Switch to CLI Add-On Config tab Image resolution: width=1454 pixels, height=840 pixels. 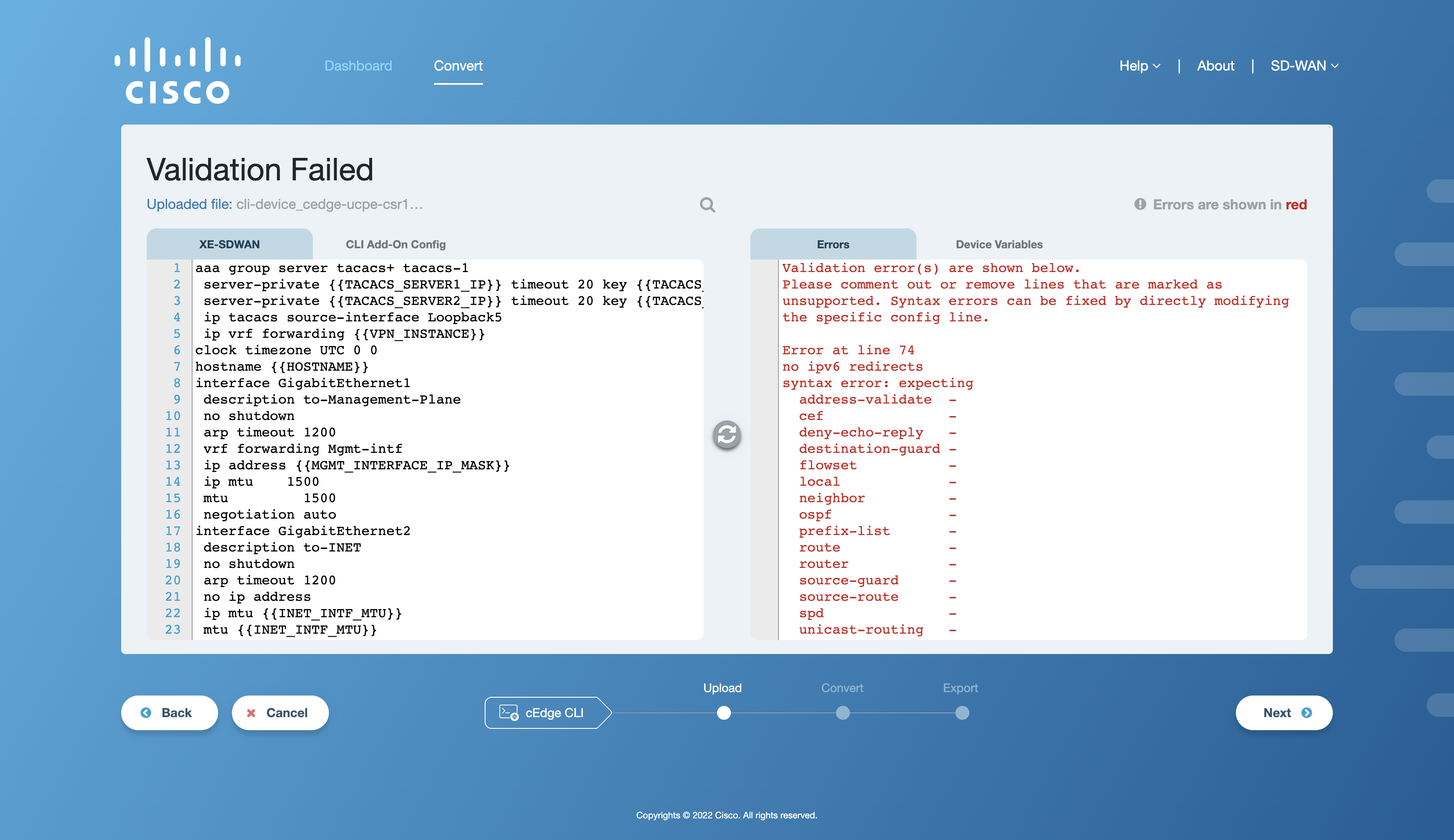pos(396,244)
